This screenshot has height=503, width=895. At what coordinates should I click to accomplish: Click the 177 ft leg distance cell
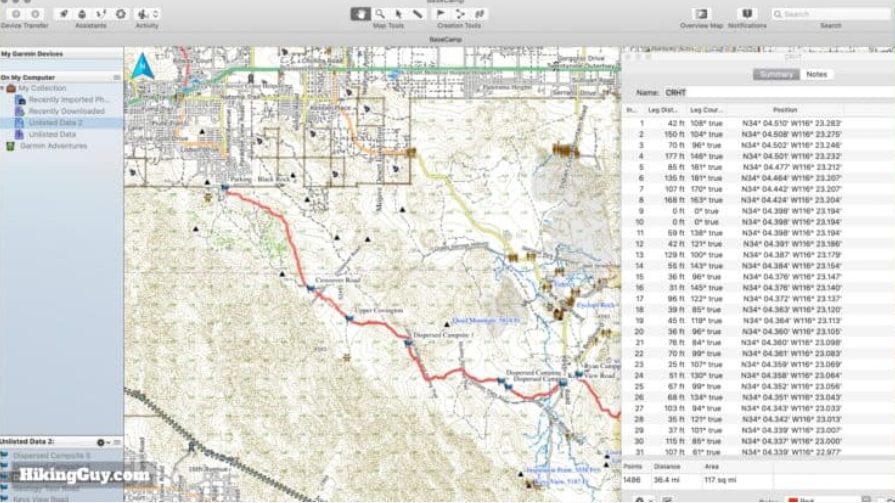(x=675, y=156)
